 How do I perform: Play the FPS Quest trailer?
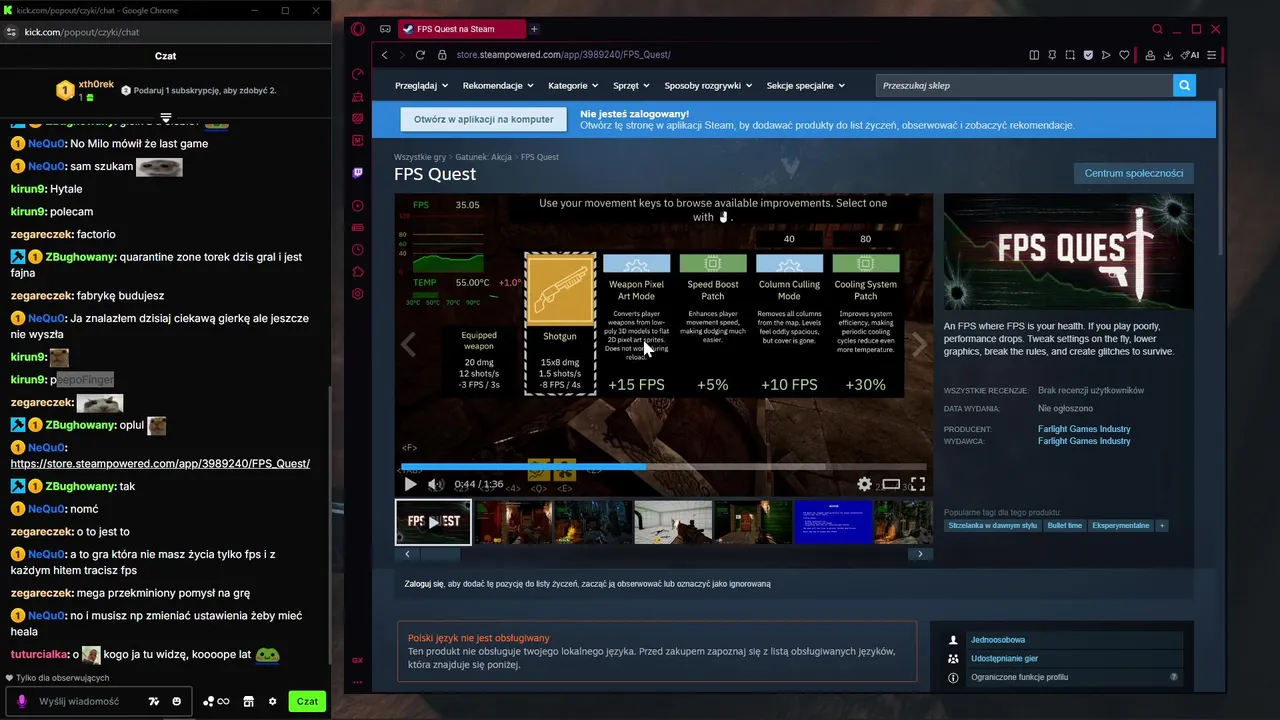(x=410, y=484)
